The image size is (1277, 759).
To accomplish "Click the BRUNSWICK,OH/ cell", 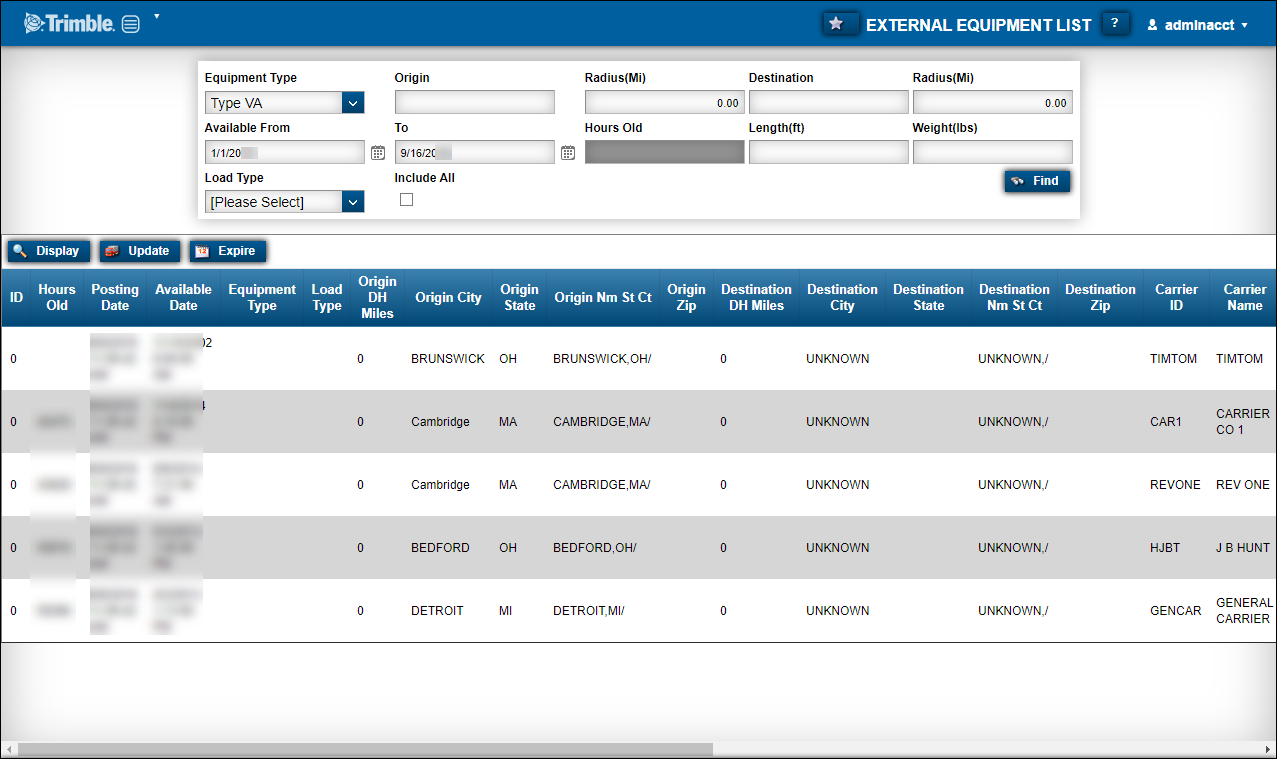I will (602, 359).
